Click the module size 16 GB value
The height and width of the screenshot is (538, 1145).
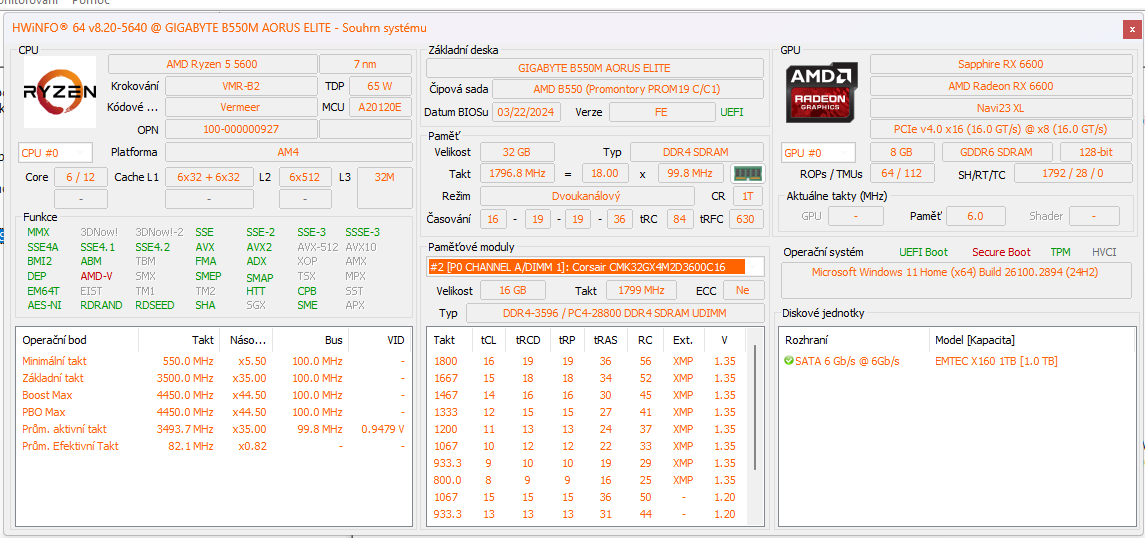tap(512, 291)
